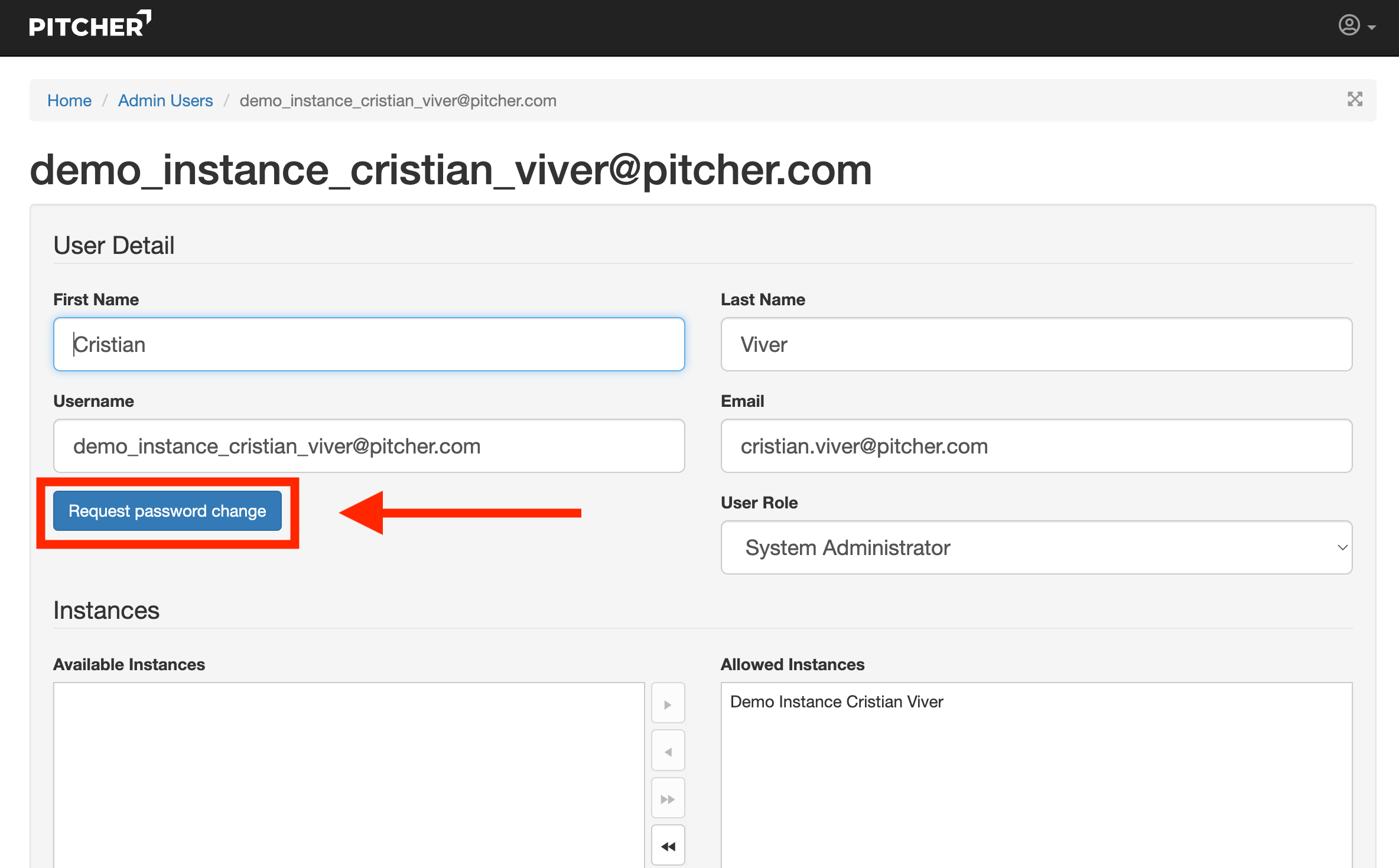Image resolution: width=1399 pixels, height=868 pixels.
Task: Select Demo Instance Cristian Viver entry
Action: 836,701
